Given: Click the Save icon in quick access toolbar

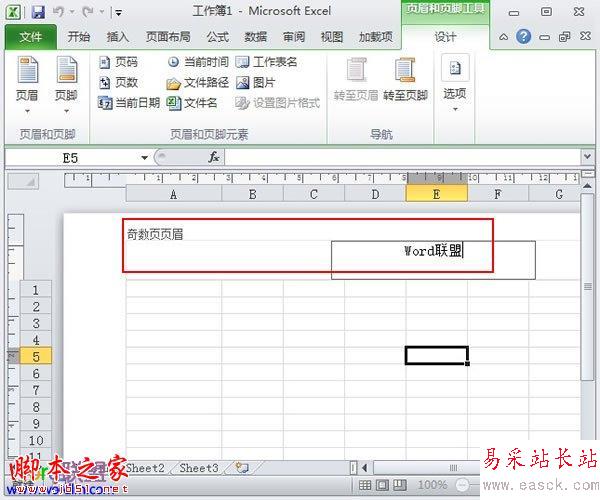Looking at the screenshot, I should pos(38,12).
